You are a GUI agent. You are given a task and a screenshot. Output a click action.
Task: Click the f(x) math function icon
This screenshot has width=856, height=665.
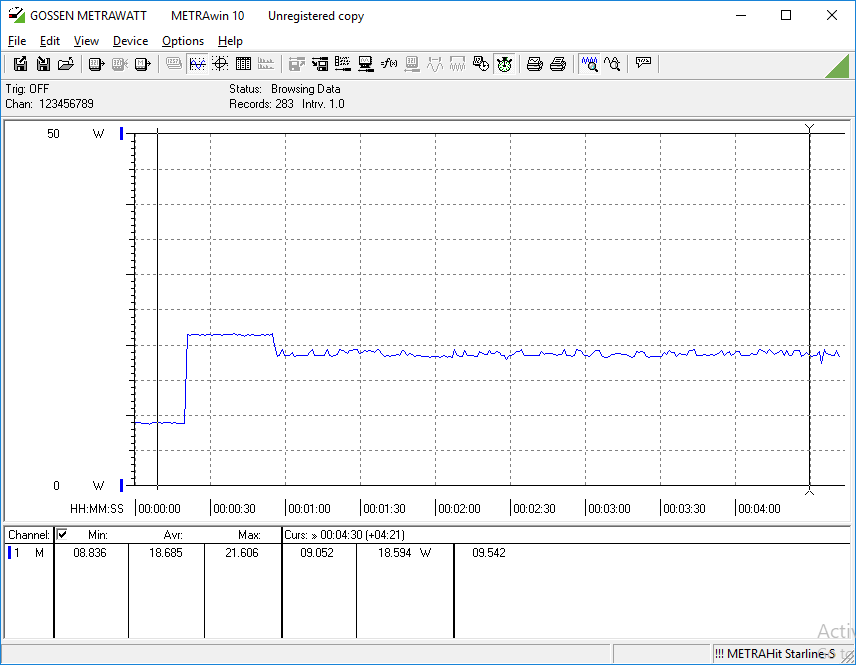[x=389, y=64]
